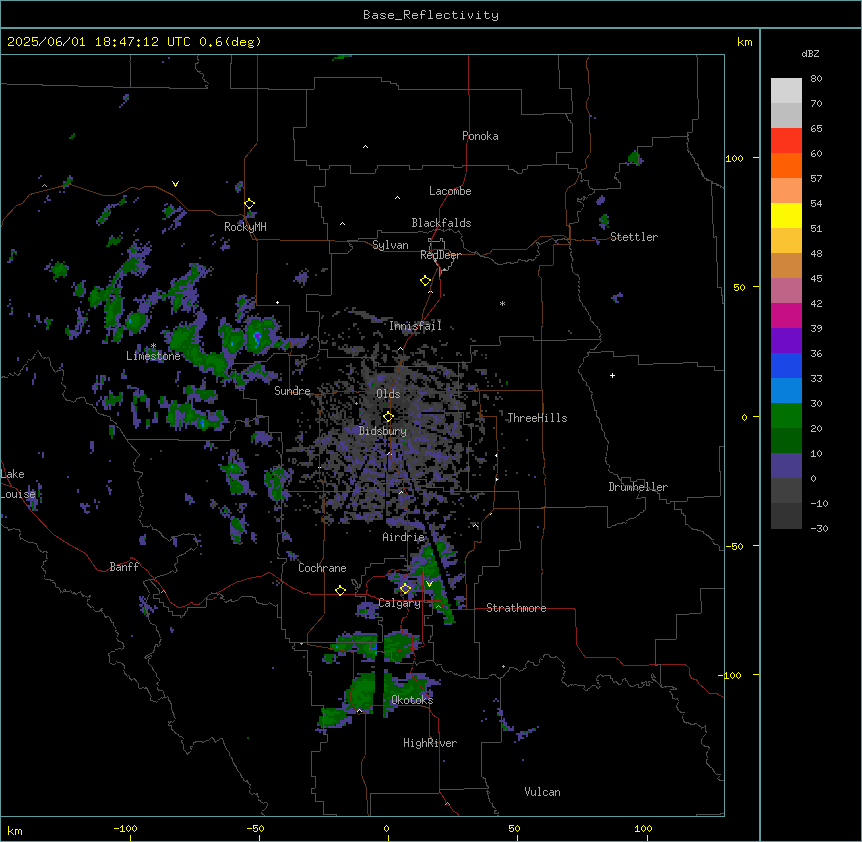
Task: Click the blue 33 dBZ legend swatch
Action: pyautogui.click(x=786, y=365)
